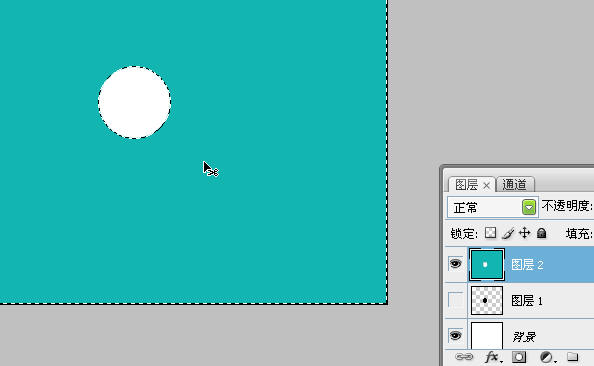Viewport: 594px width, 366px height.
Task: Click the lock transparent pixels icon
Action: coord(490,233)
